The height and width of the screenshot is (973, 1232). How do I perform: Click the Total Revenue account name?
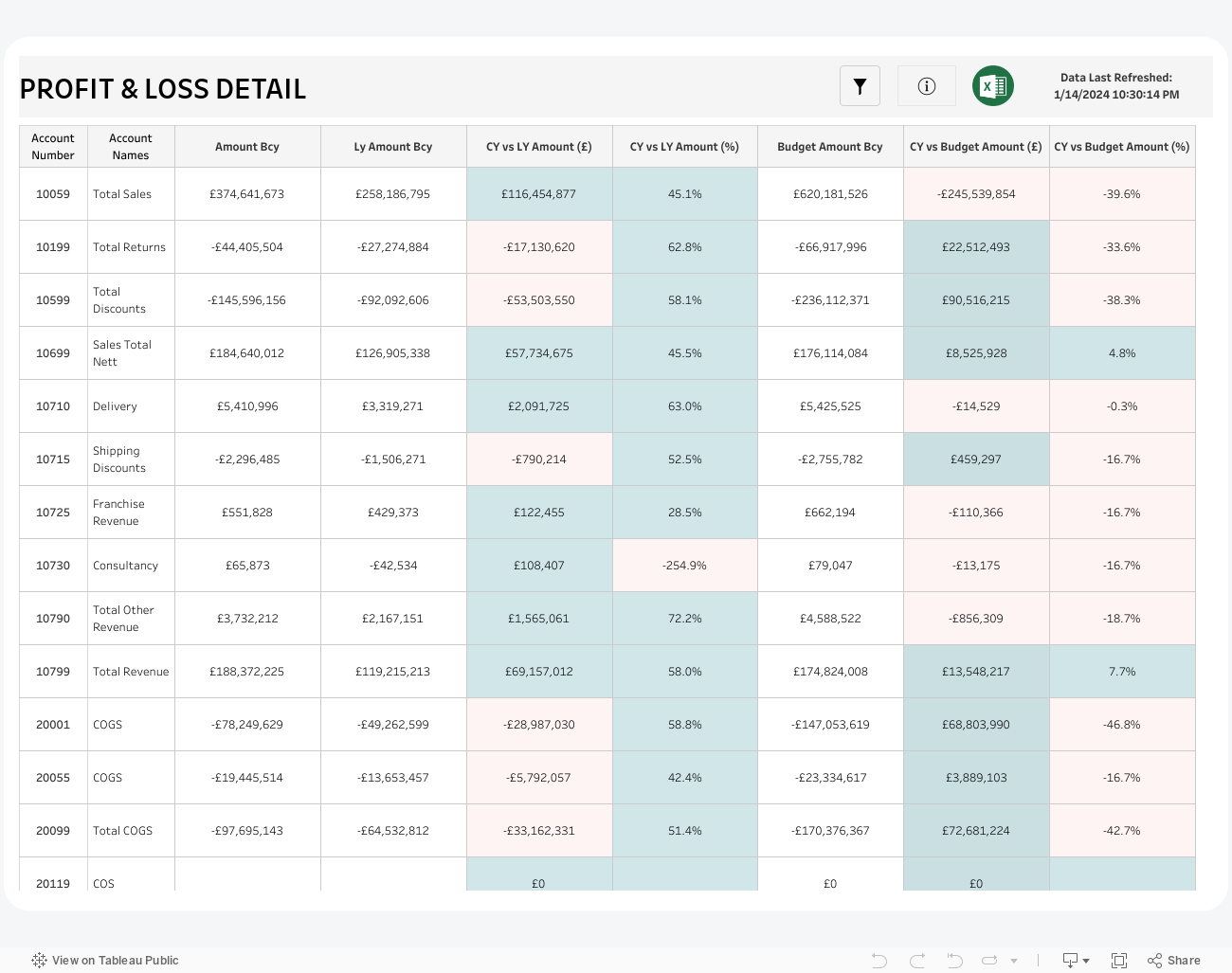[131, 672]
